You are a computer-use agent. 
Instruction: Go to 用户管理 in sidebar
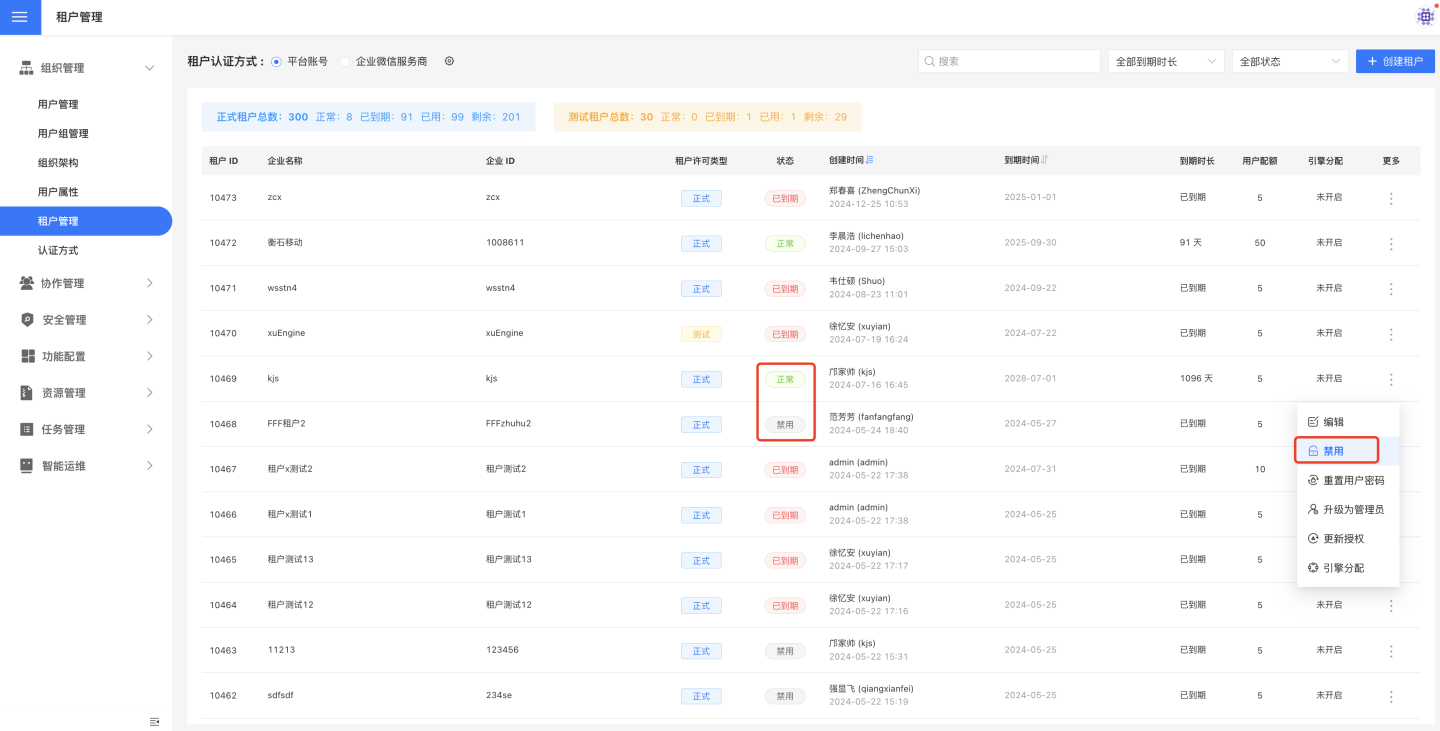(x=58, y=104)
